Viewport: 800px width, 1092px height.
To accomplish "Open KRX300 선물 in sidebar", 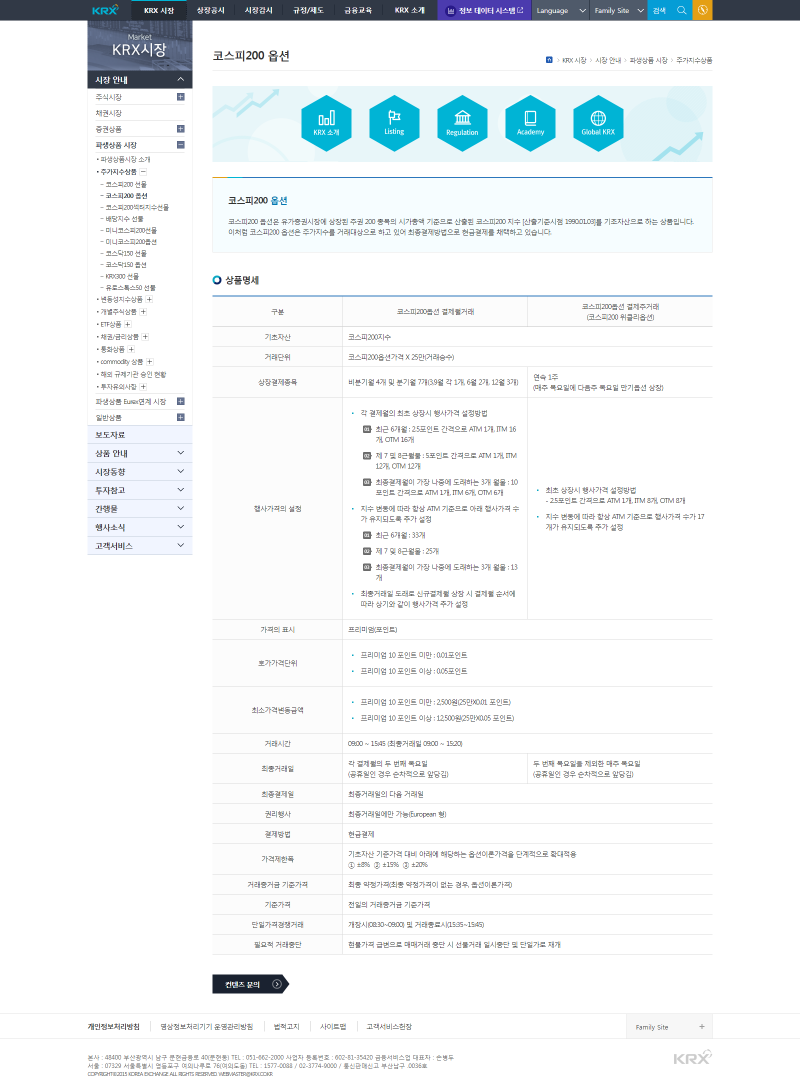I will [123, 276].
